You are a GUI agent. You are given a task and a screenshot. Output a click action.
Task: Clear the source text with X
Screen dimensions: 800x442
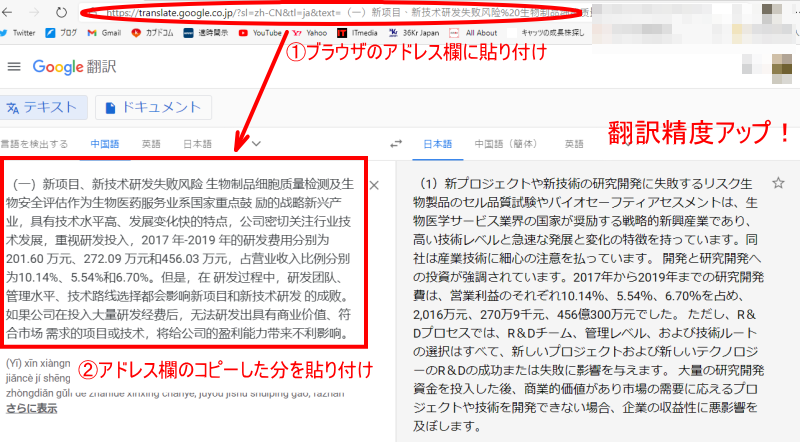[374, 185]
